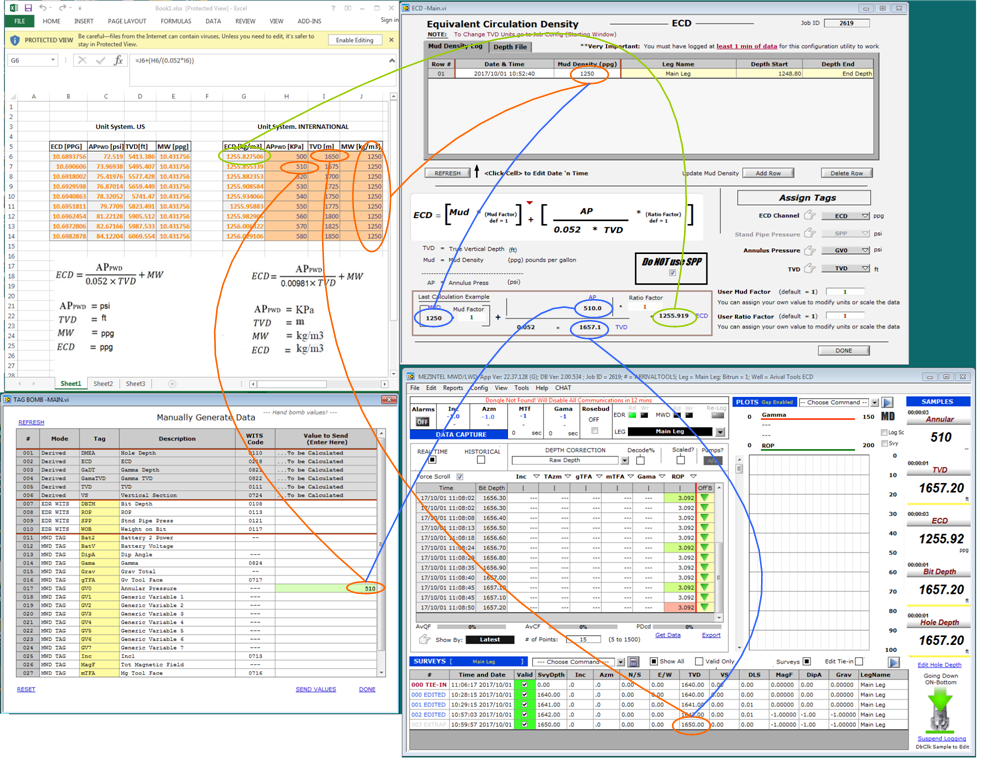Image resolution: width=984 pixels, height=761 pixels.
Task: Click the SEND VALUES link in TAG BOMB
Action: coord(316,689)
